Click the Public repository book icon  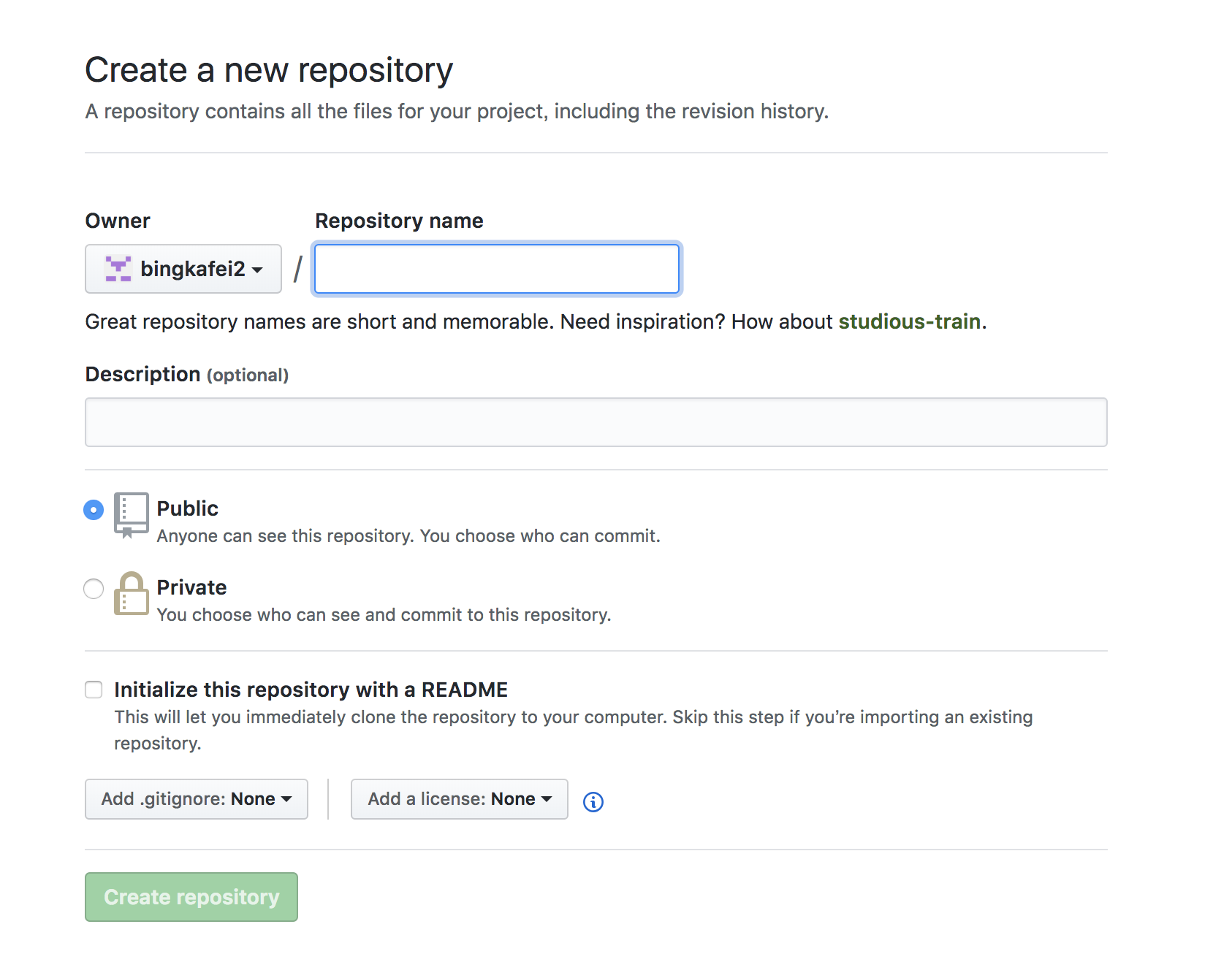coord(132,514)
